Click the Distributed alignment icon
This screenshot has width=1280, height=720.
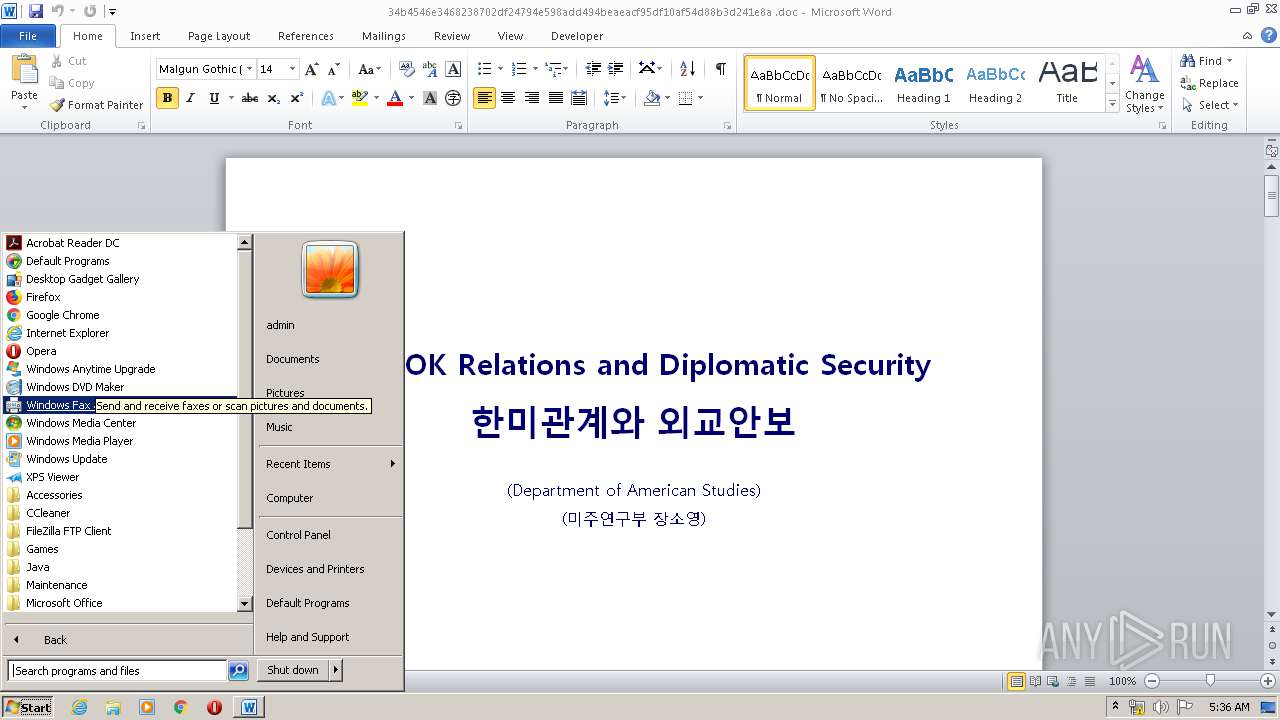coord(579,98)
